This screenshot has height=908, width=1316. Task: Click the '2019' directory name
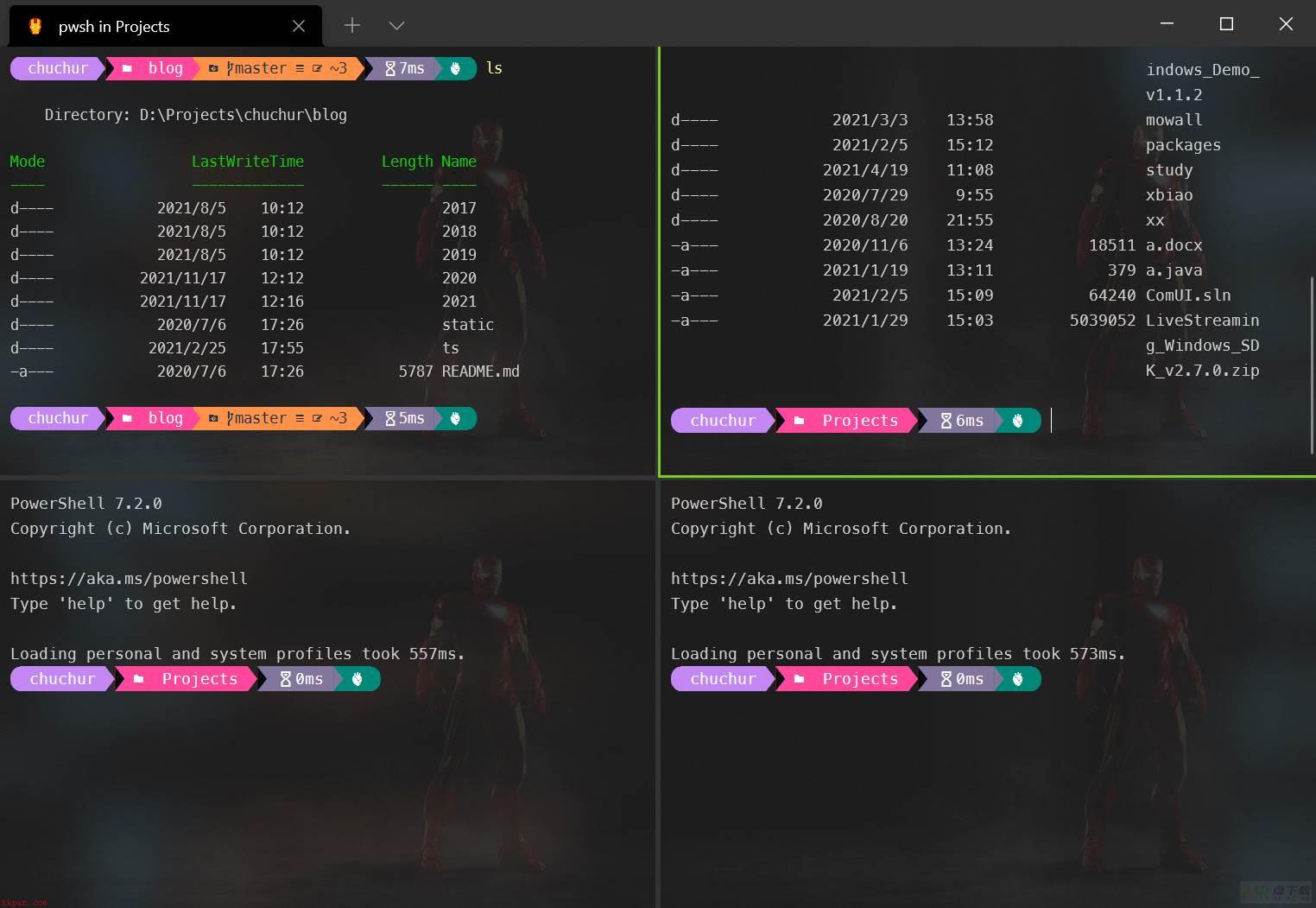point(459,255)
